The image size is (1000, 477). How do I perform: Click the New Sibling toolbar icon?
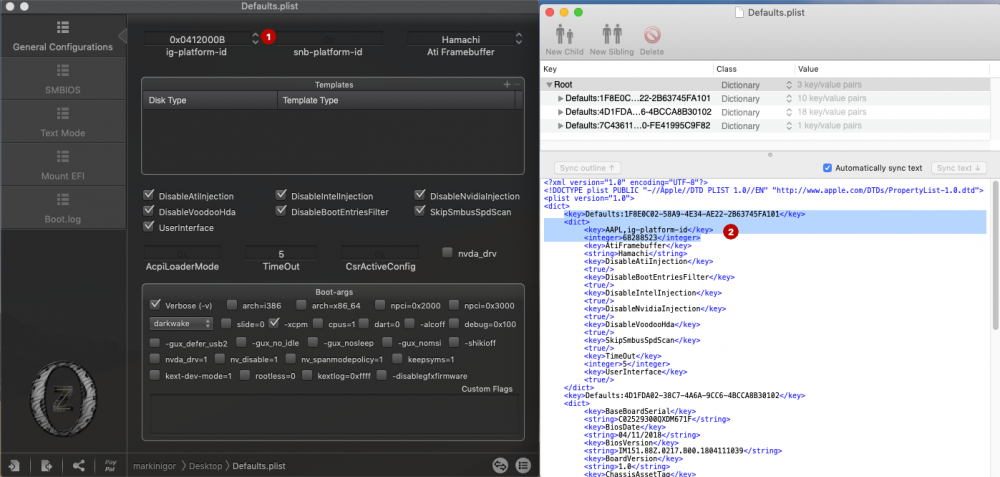(612, 40)
